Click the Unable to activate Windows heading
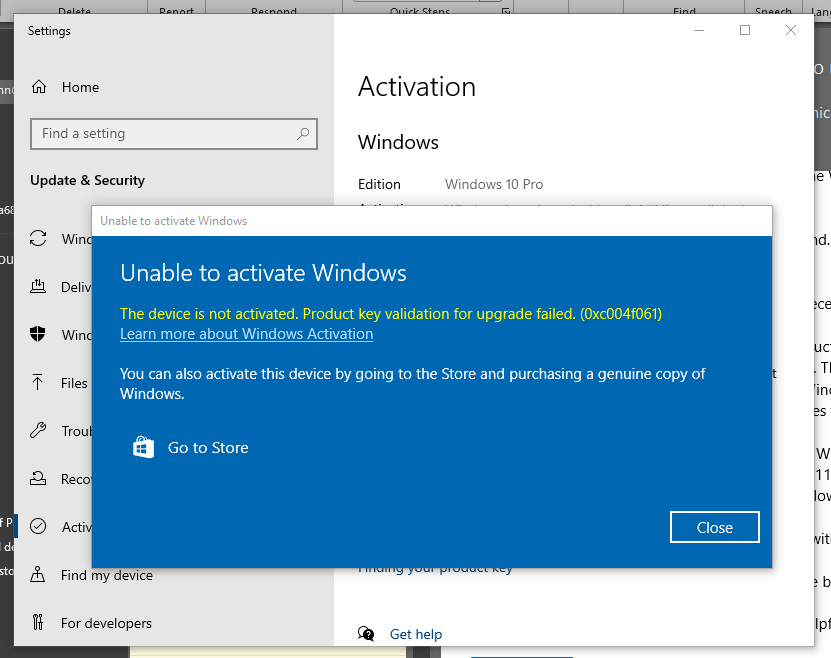Screen dimensions: 831x658 coord(263,273)
